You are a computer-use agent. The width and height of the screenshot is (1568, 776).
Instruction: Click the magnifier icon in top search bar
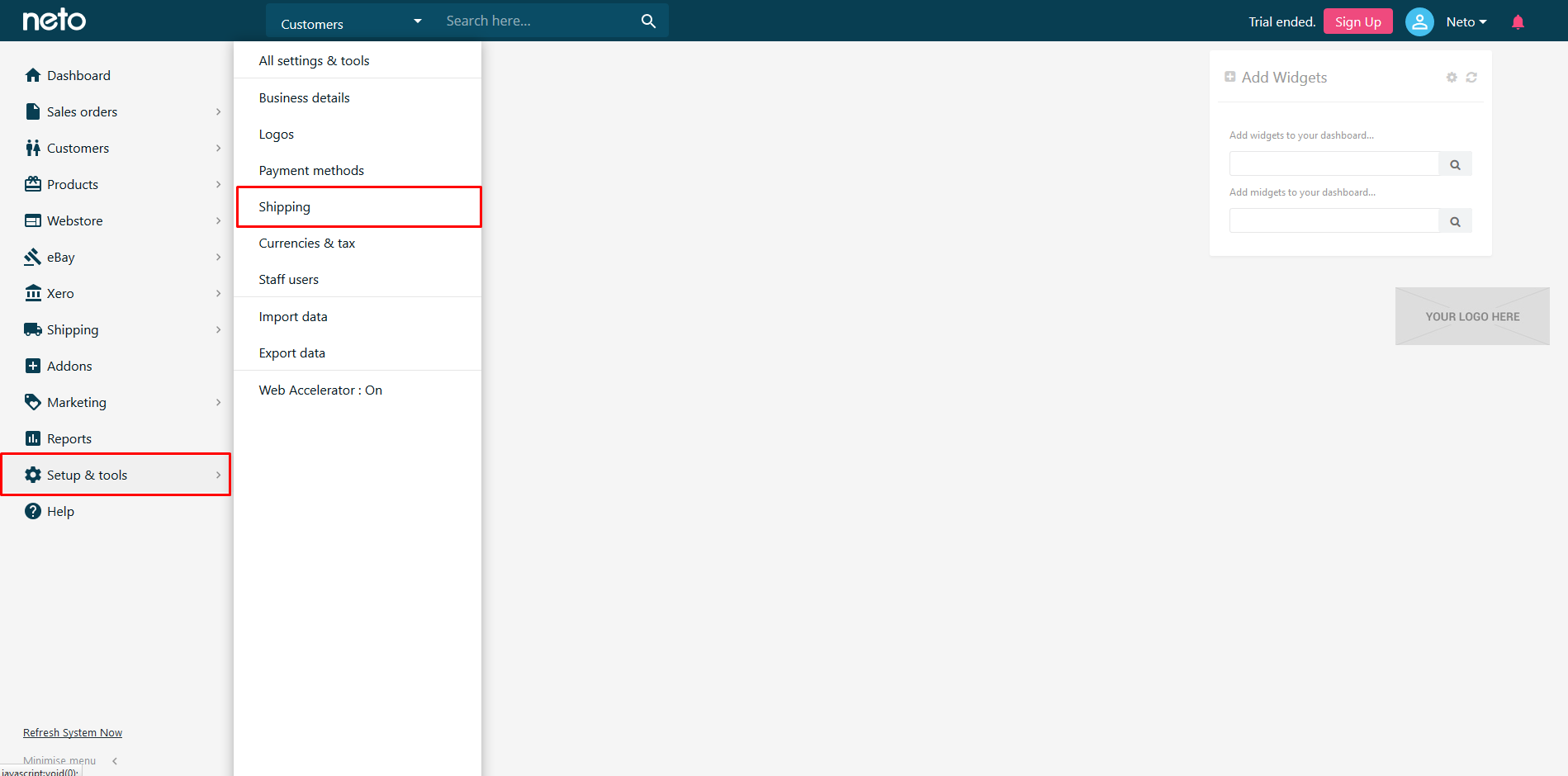click(x=648, y=21)
